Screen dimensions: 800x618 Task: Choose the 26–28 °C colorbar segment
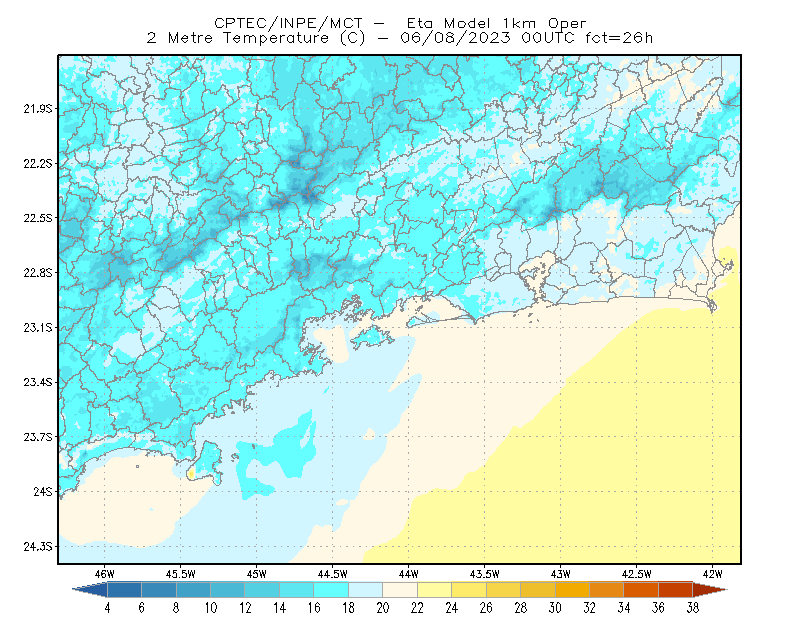click(503, 590)
